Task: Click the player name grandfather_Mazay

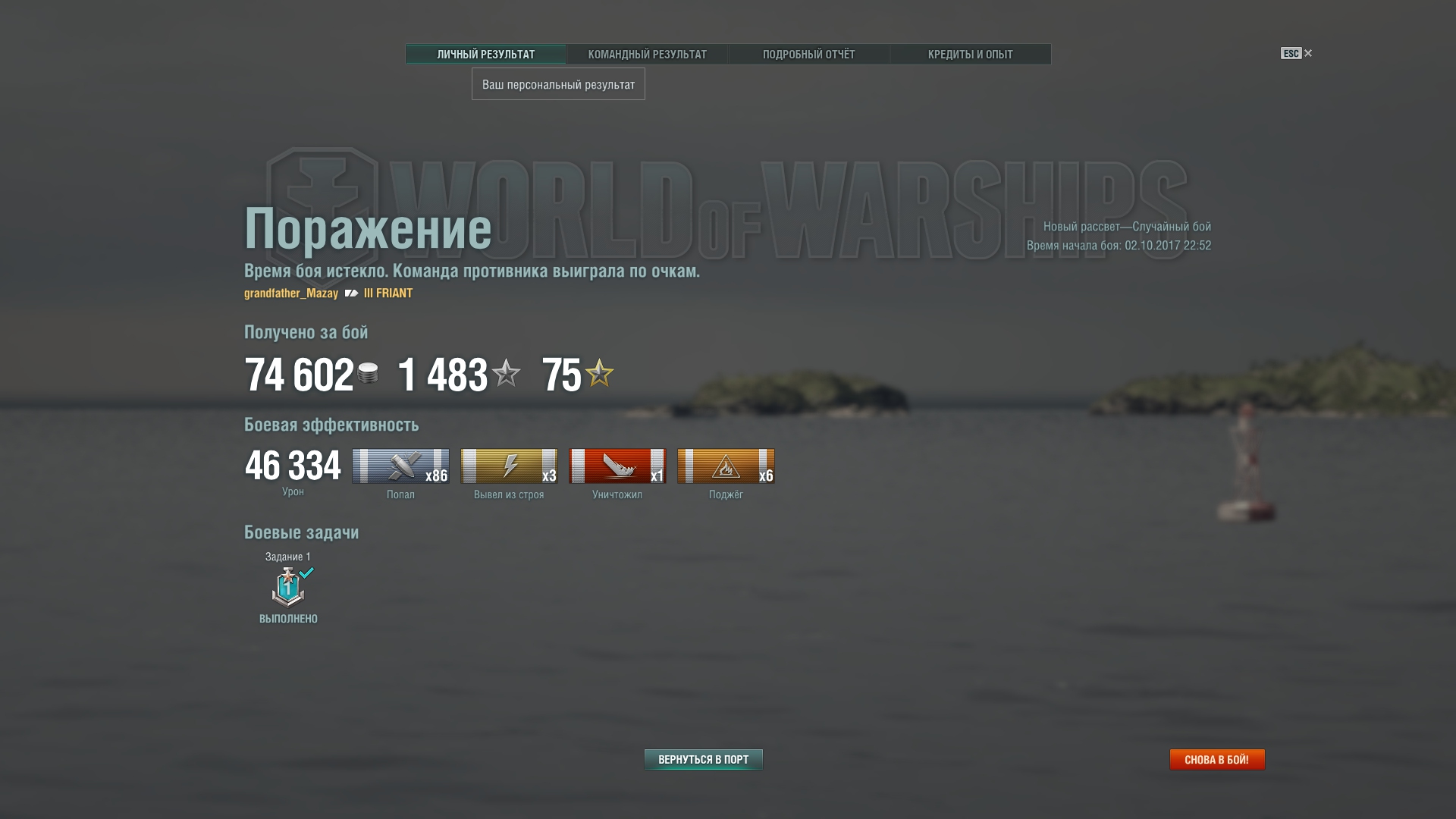Action: [x=291, y=293]
